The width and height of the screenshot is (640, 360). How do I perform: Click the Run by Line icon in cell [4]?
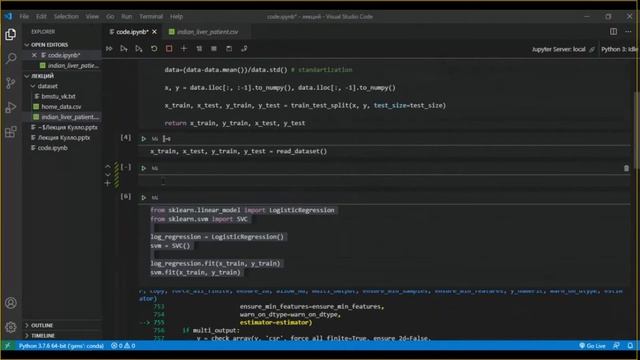click(167, 139)
